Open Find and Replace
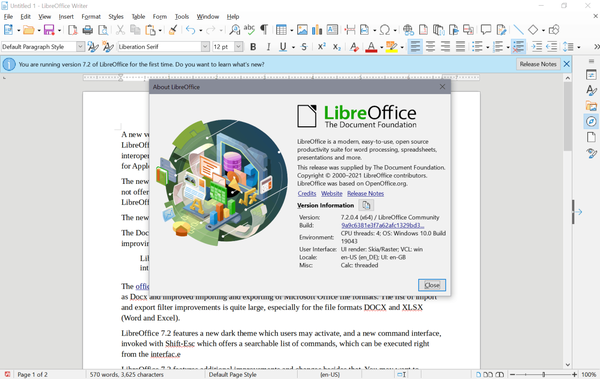The image size is (600, 379). coord(235,30)
